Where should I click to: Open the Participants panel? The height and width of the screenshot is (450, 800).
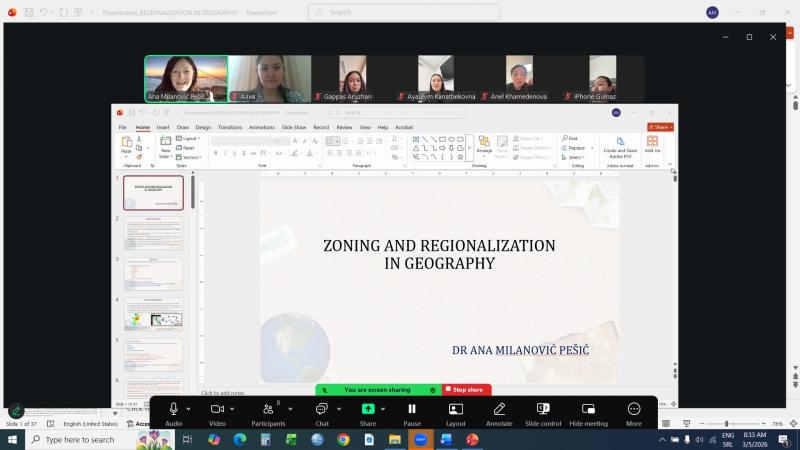[268, 409]
